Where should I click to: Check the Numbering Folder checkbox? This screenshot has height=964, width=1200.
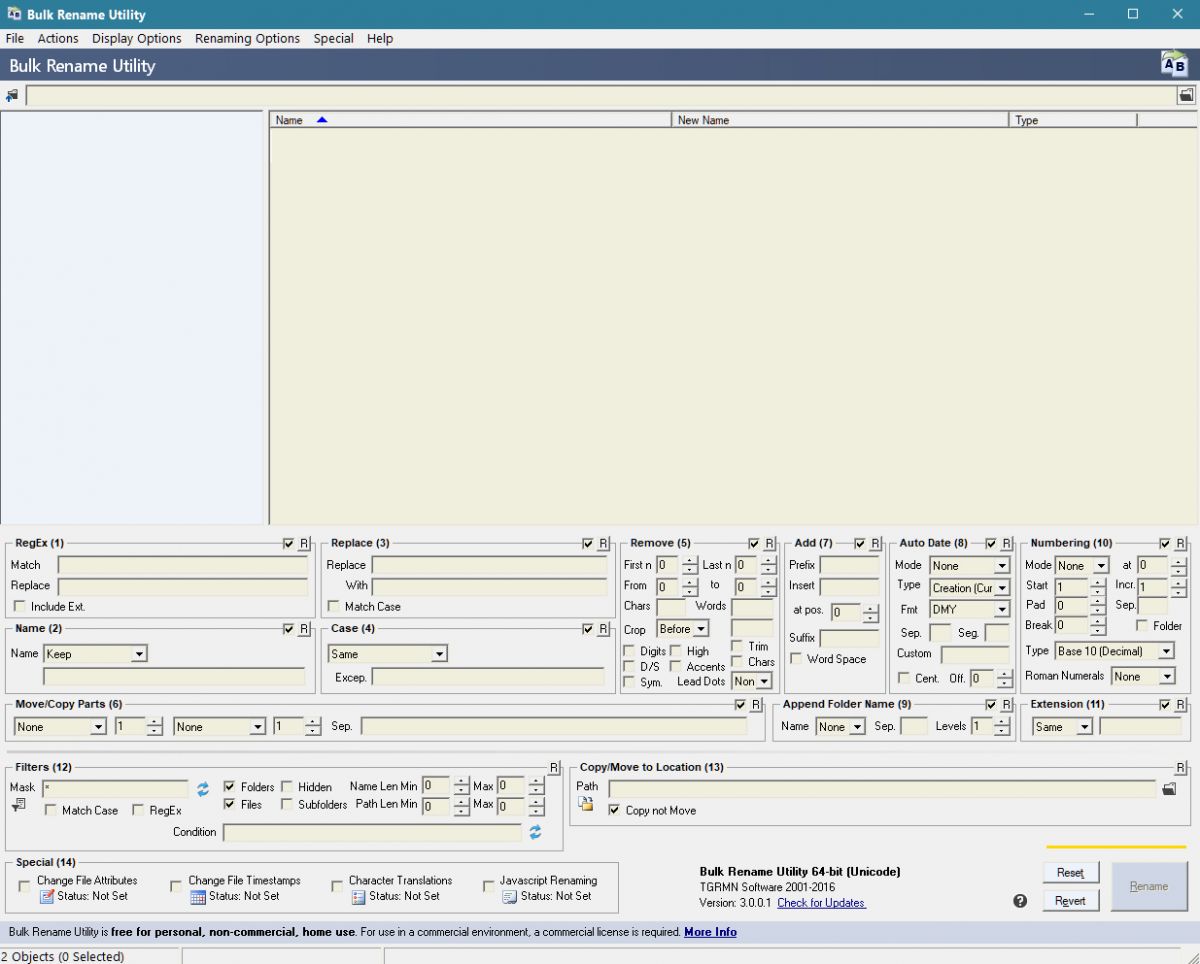[1142, 626]
